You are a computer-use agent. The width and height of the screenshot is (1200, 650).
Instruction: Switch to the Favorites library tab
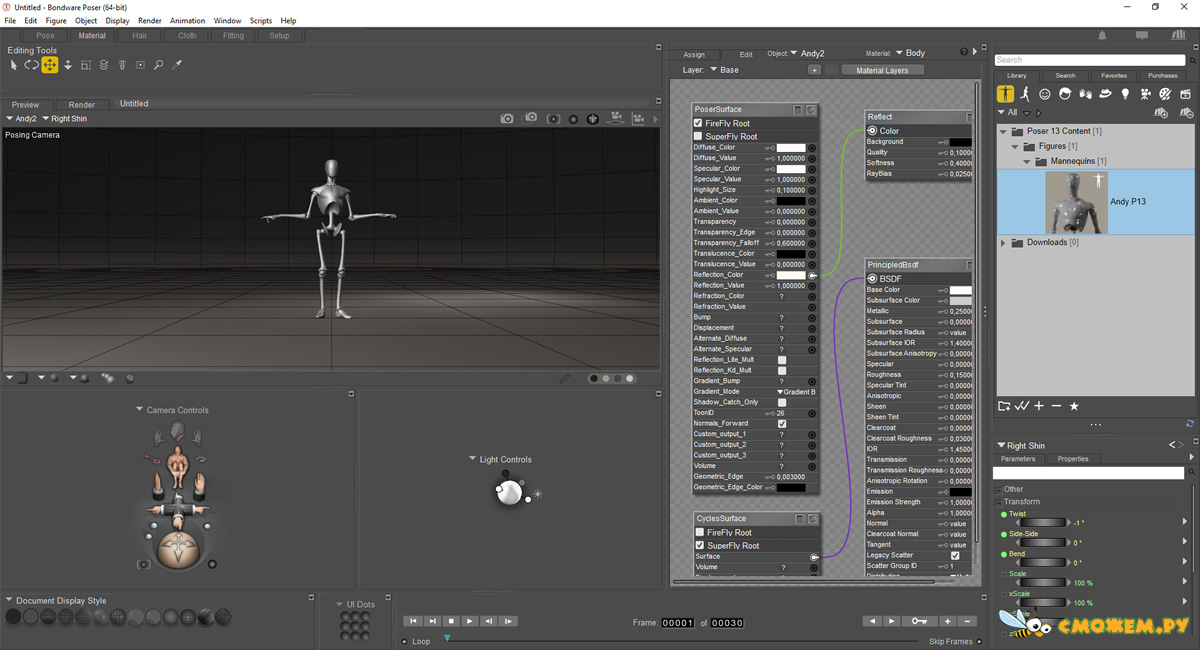point(1114,75)
